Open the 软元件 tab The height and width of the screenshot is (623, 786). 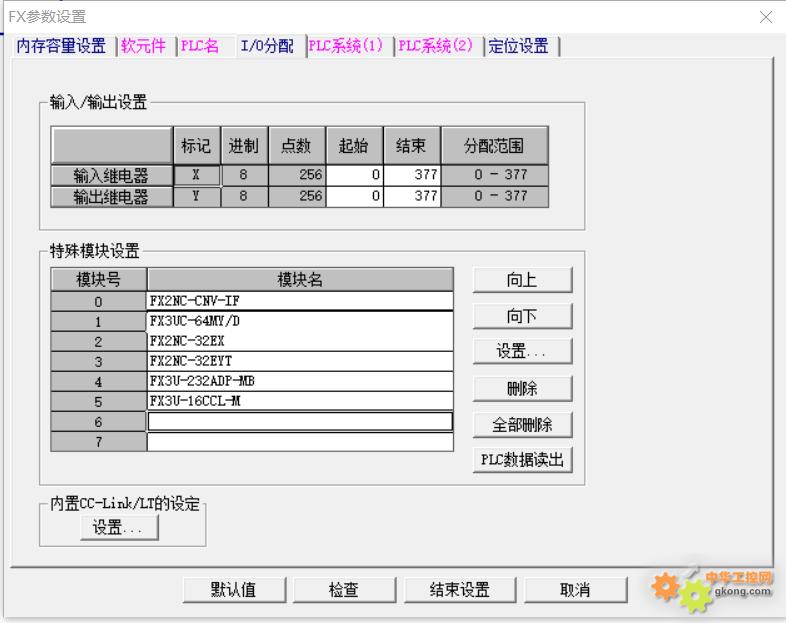click(143, 46)
